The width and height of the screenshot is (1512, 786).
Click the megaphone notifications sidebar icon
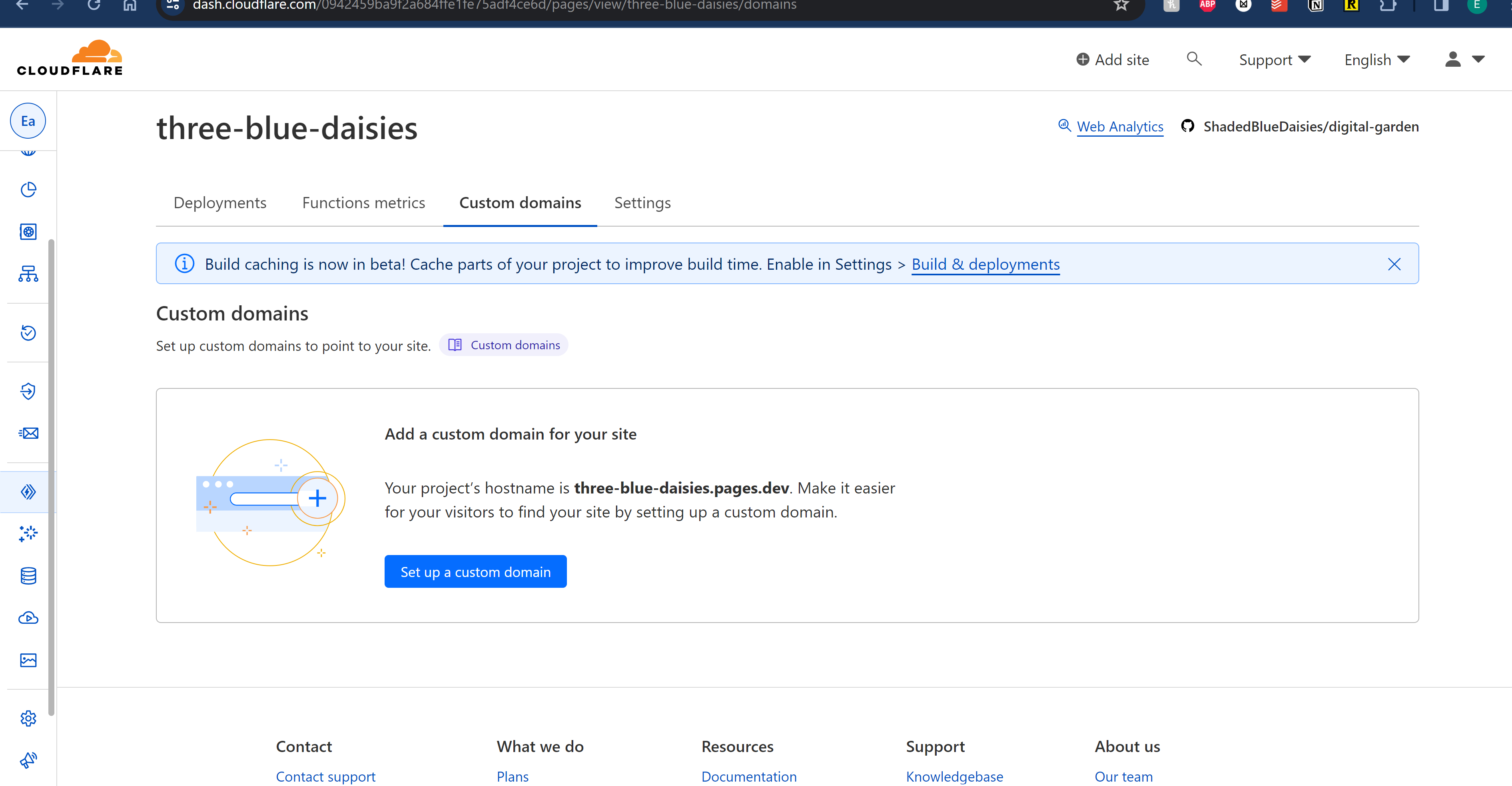(28, 760)
